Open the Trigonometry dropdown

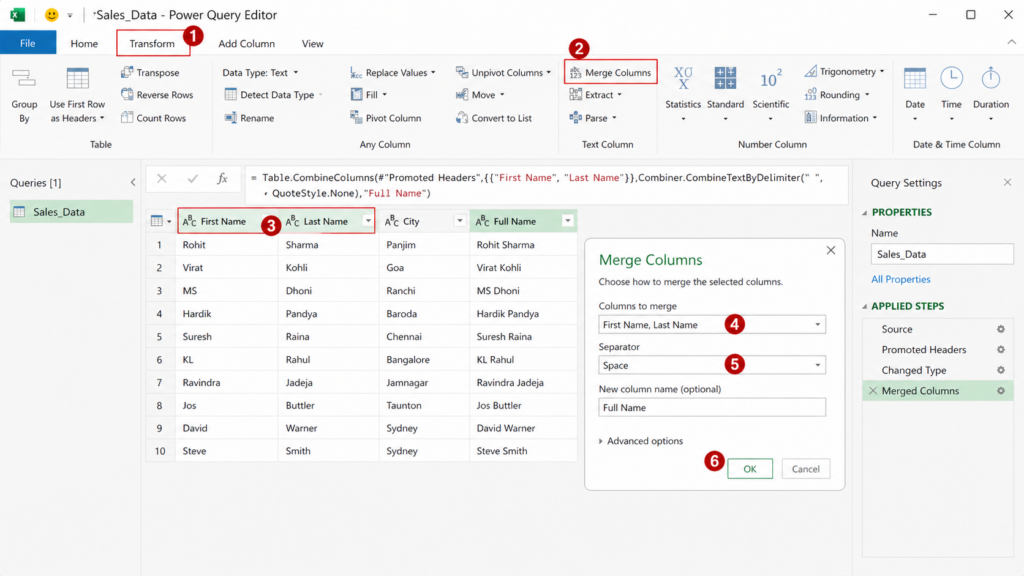pos(845,71)
